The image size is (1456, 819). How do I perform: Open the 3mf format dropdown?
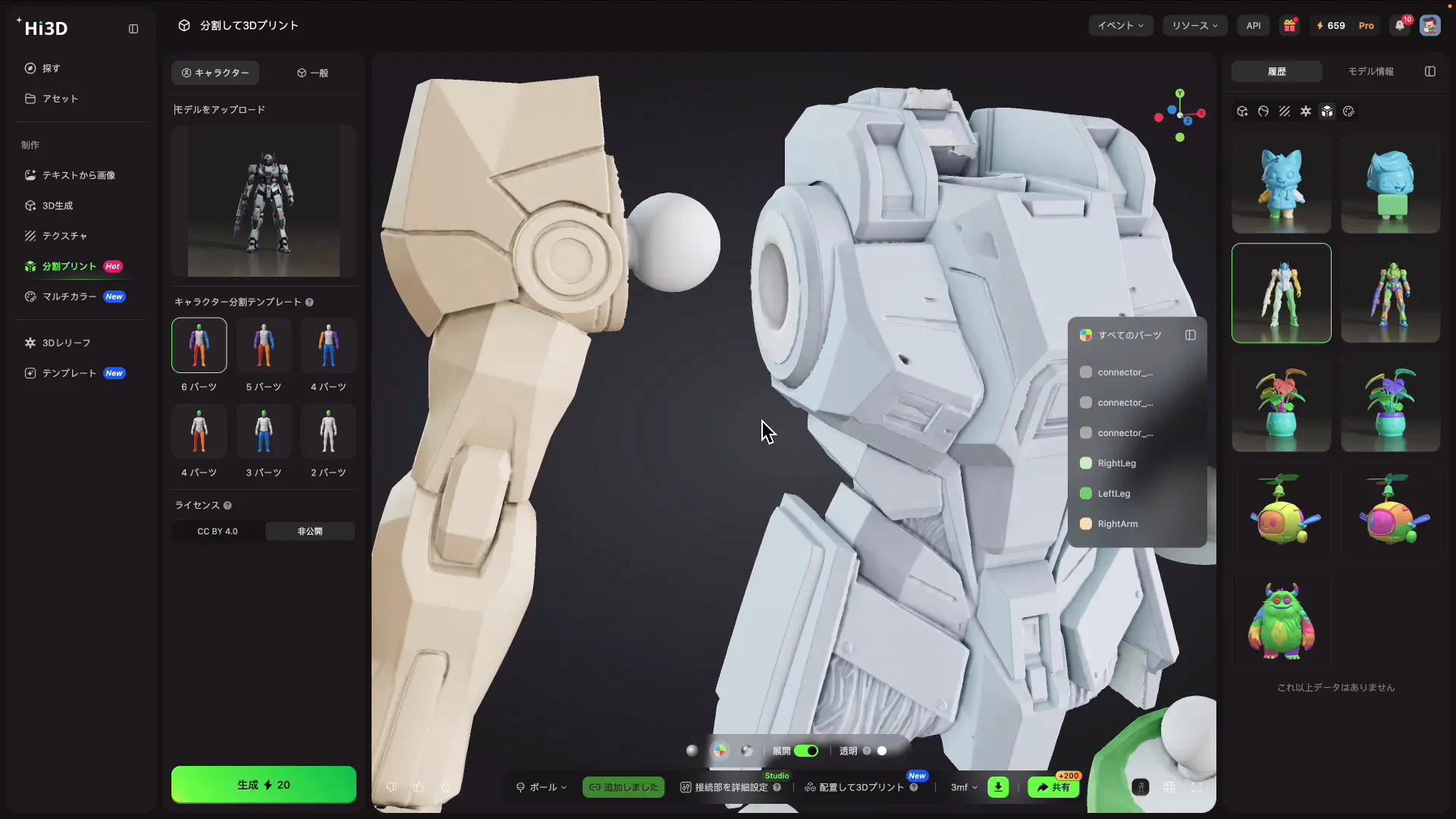tap(964, 787)
